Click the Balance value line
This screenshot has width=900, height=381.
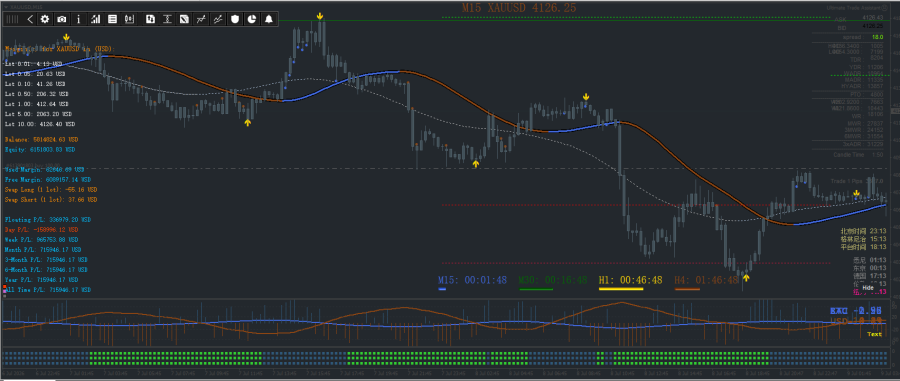(41, 139)
